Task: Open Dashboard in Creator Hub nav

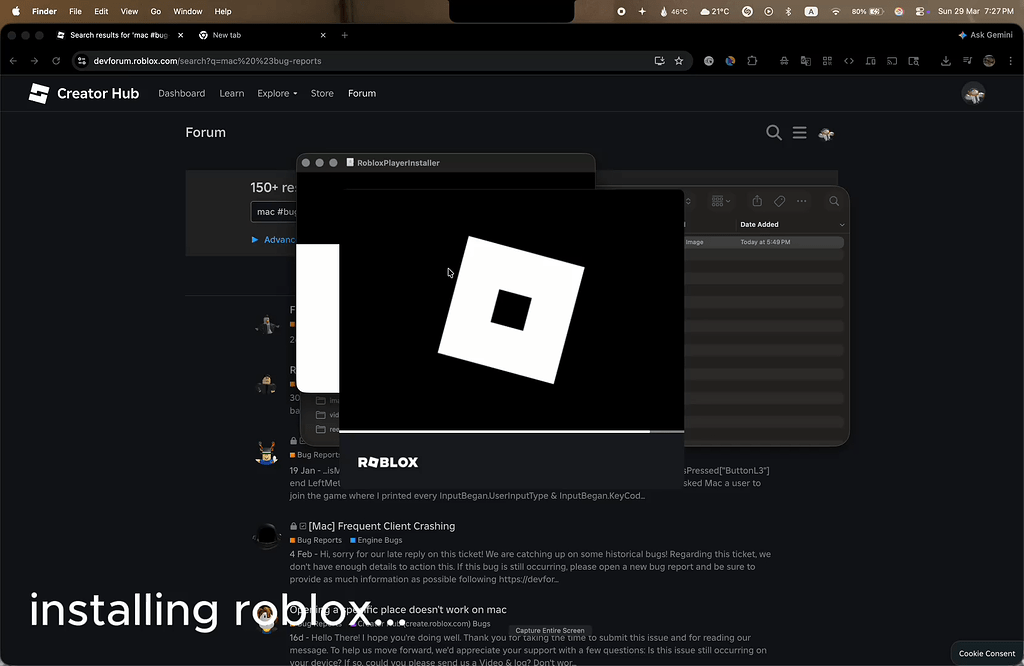Action: click(x=182, y=93)
